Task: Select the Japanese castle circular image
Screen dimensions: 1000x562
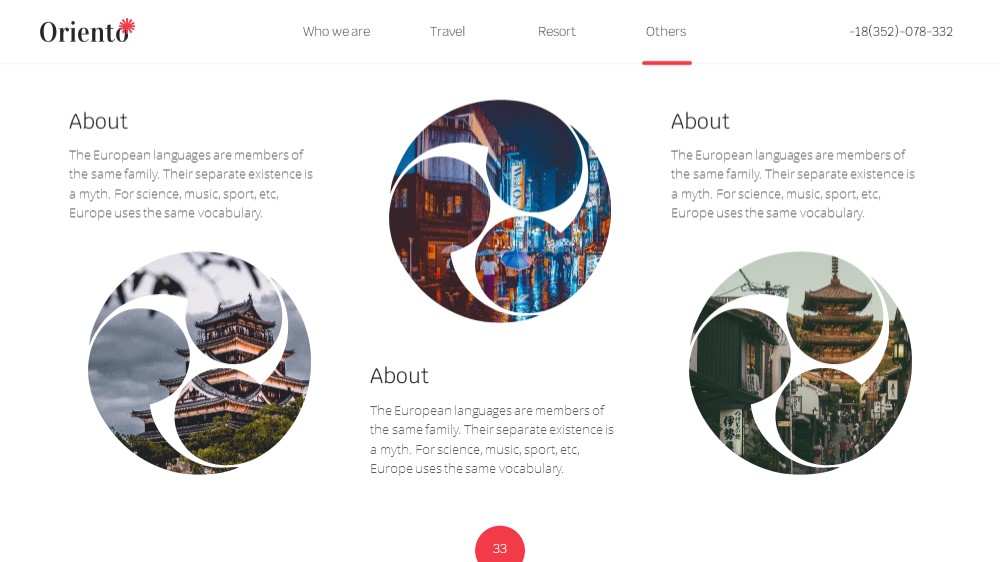Action: [x=200, y=362]
